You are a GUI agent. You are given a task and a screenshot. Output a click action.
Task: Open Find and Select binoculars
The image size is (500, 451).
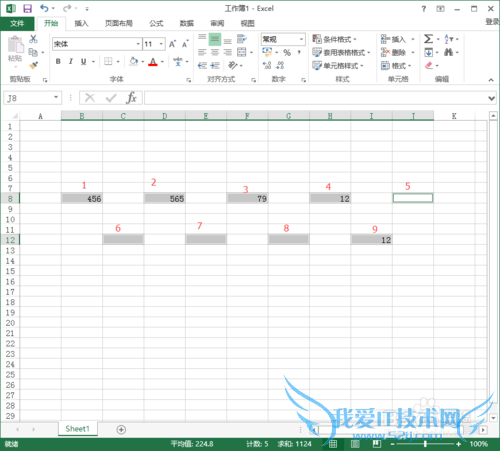(449, 52)
